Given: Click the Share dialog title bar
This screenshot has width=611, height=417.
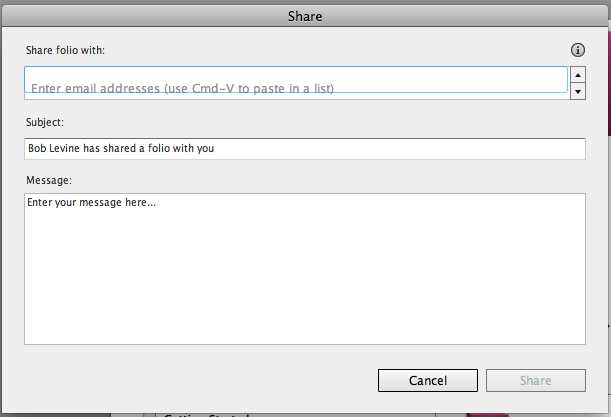Looking at the screenshot, I should [x=305, y=16].
